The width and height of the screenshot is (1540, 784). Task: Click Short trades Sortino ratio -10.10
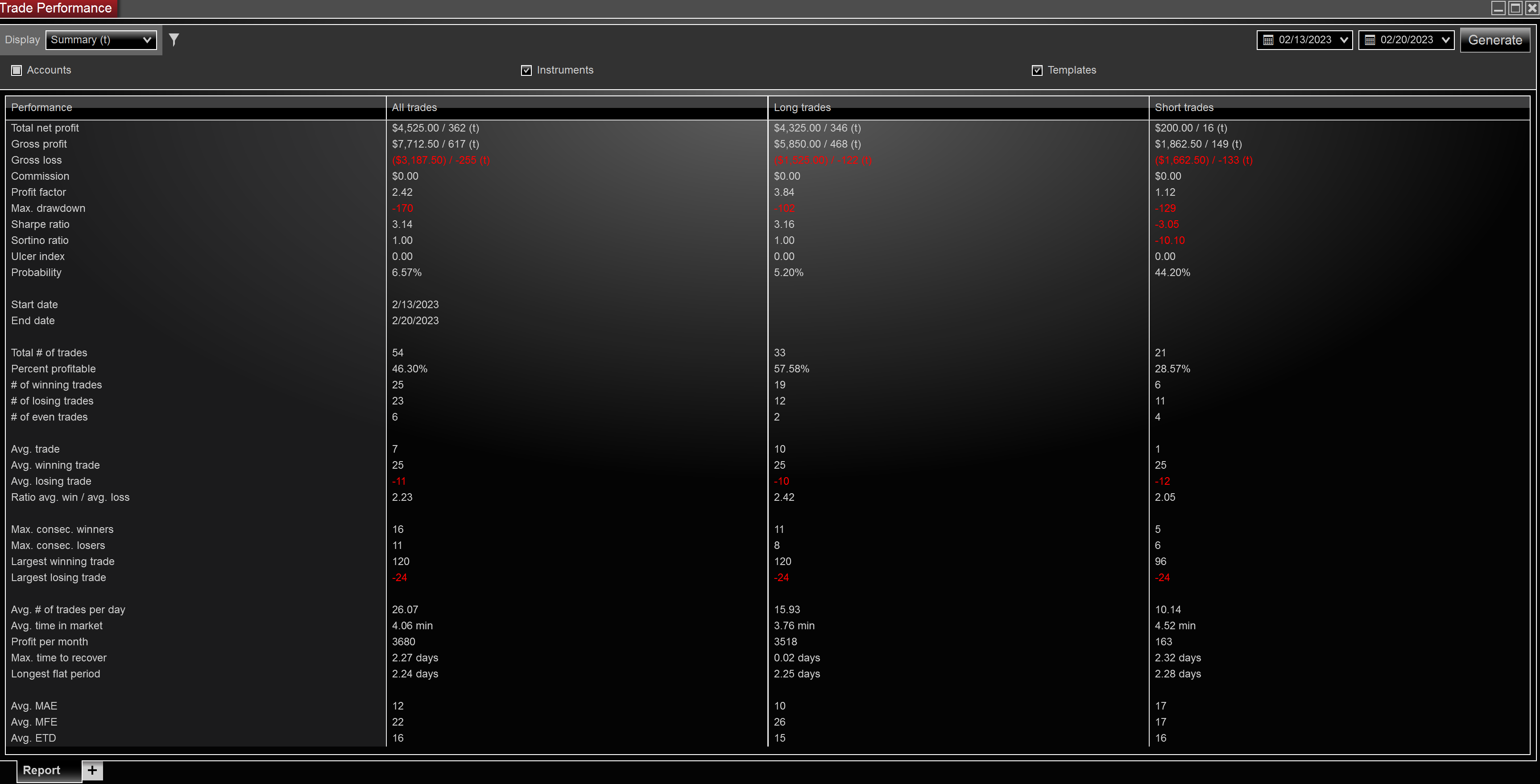tap(1169, 241)
